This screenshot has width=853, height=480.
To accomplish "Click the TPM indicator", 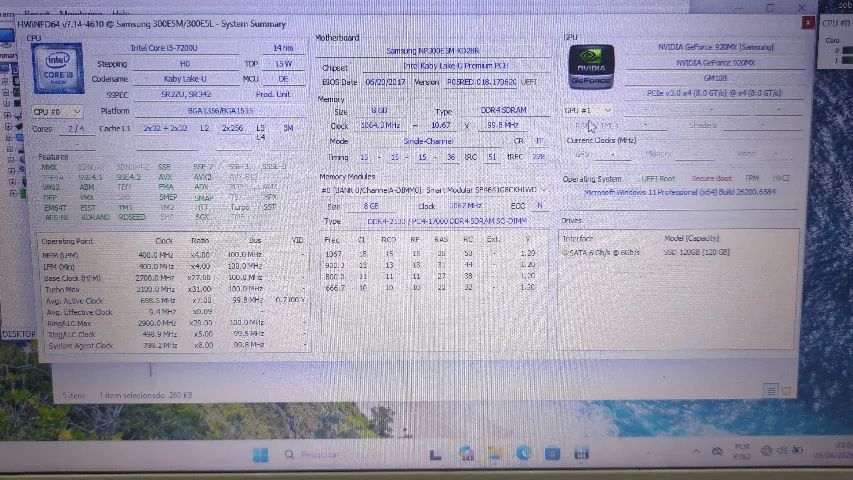I will click(x=752, y=179).
